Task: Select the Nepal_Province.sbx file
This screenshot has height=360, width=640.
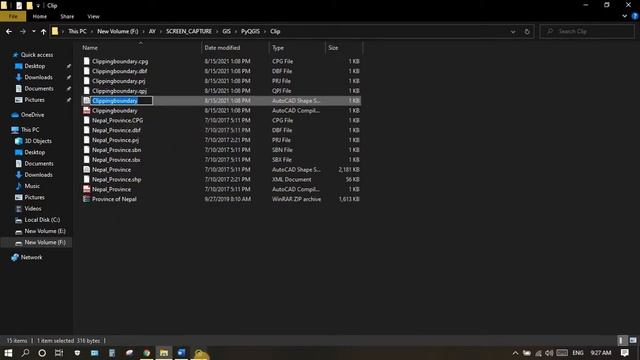Action: pyautogui.click(x=116, y=160)
